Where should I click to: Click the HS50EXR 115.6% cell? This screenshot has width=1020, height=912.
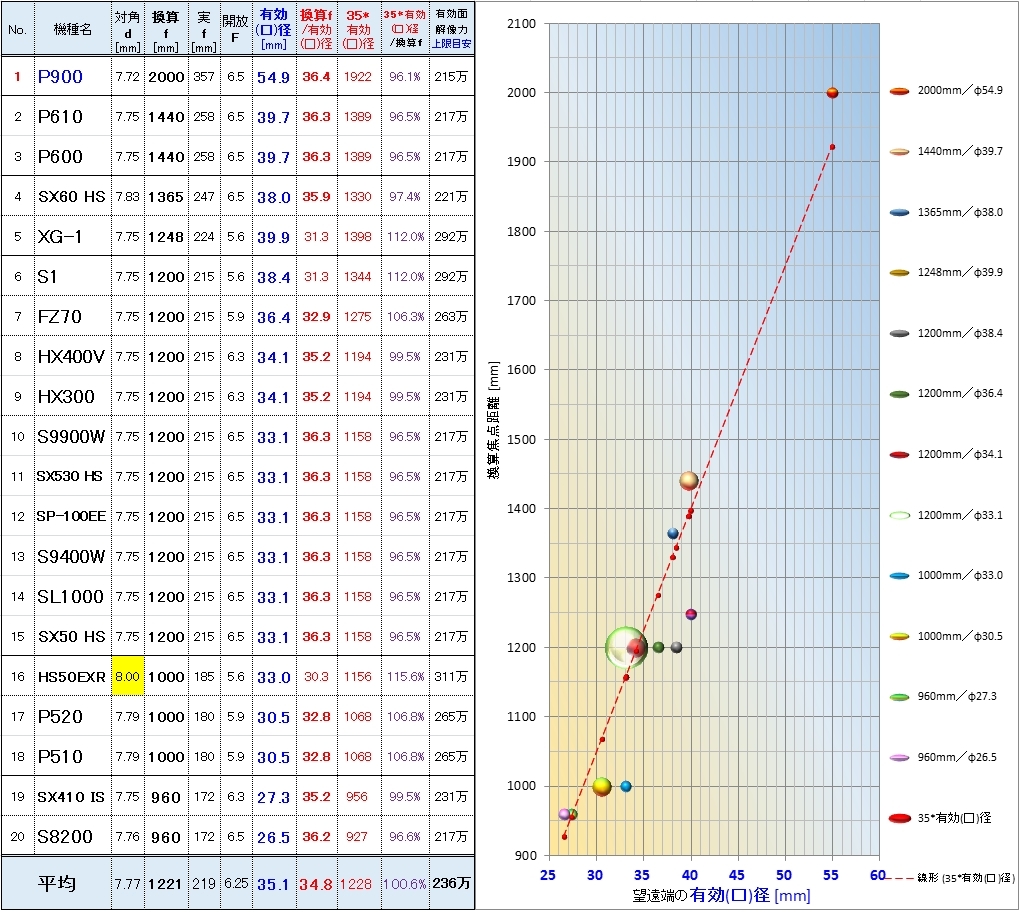tap(405, 677)
